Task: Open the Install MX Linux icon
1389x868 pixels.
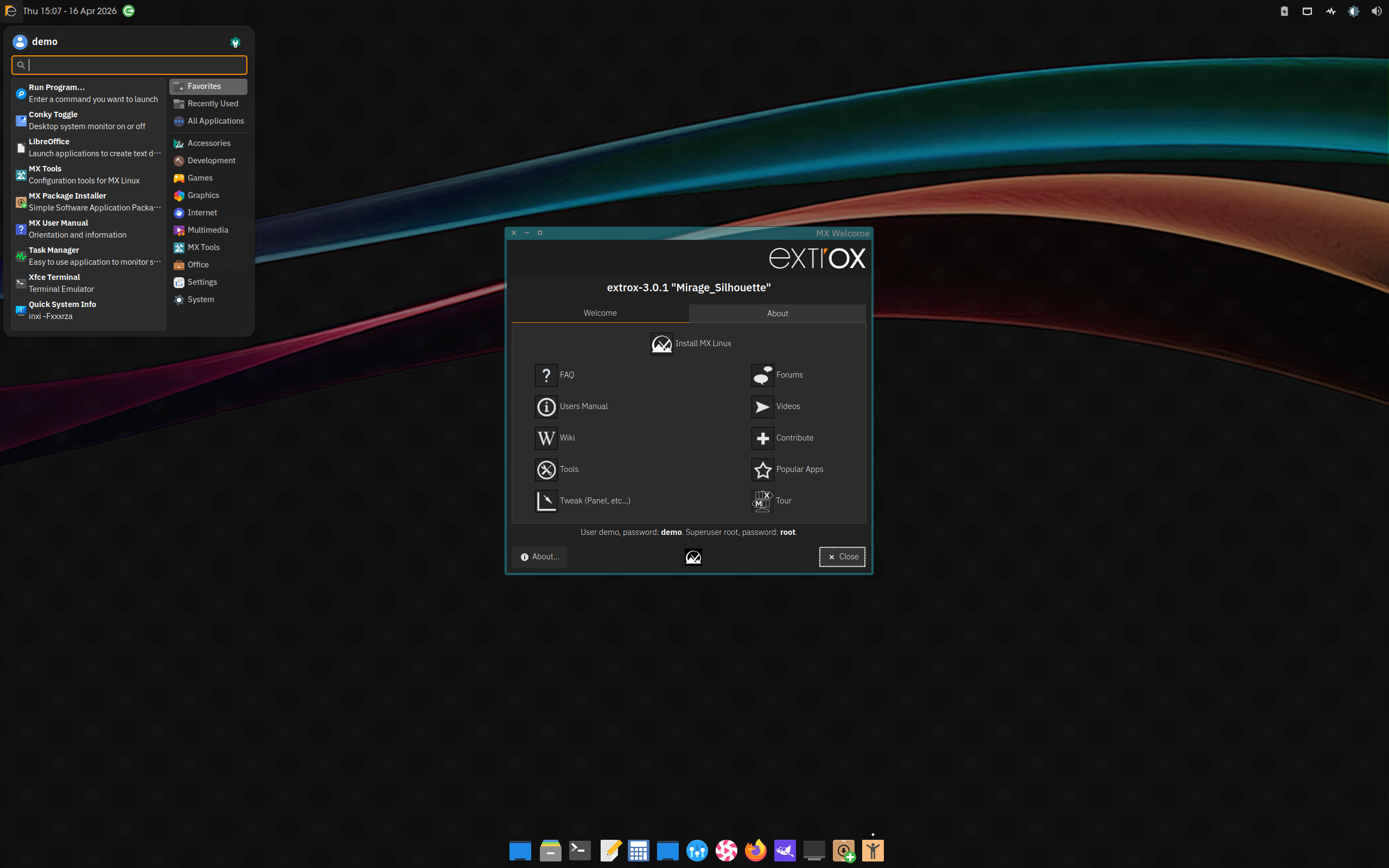Action: (x=661, y=343)
